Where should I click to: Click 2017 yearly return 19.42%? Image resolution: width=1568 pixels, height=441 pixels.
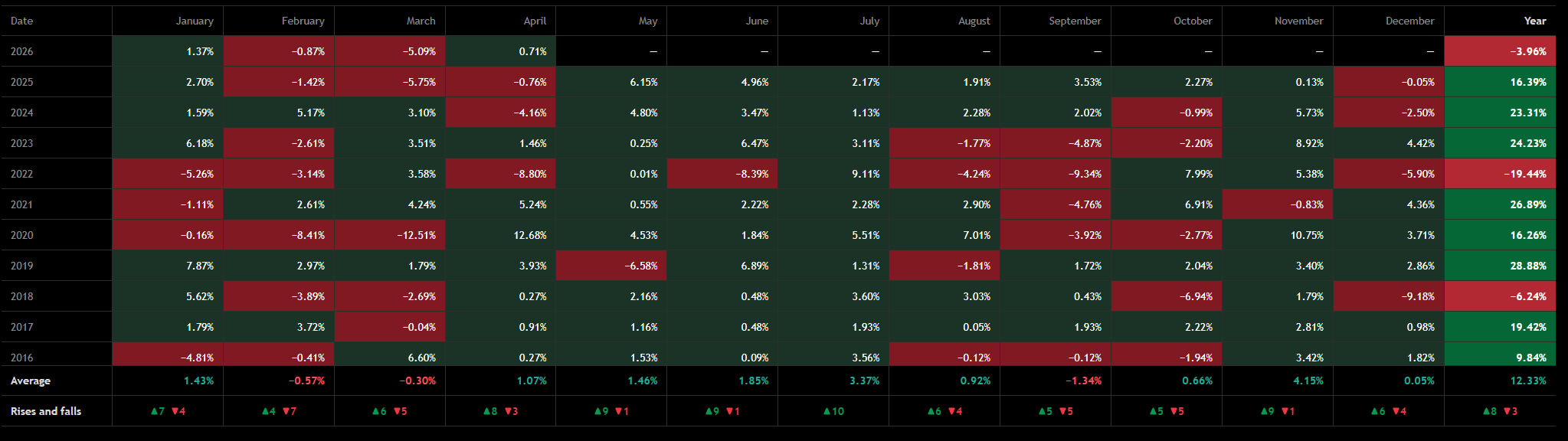click(1500, 327)
